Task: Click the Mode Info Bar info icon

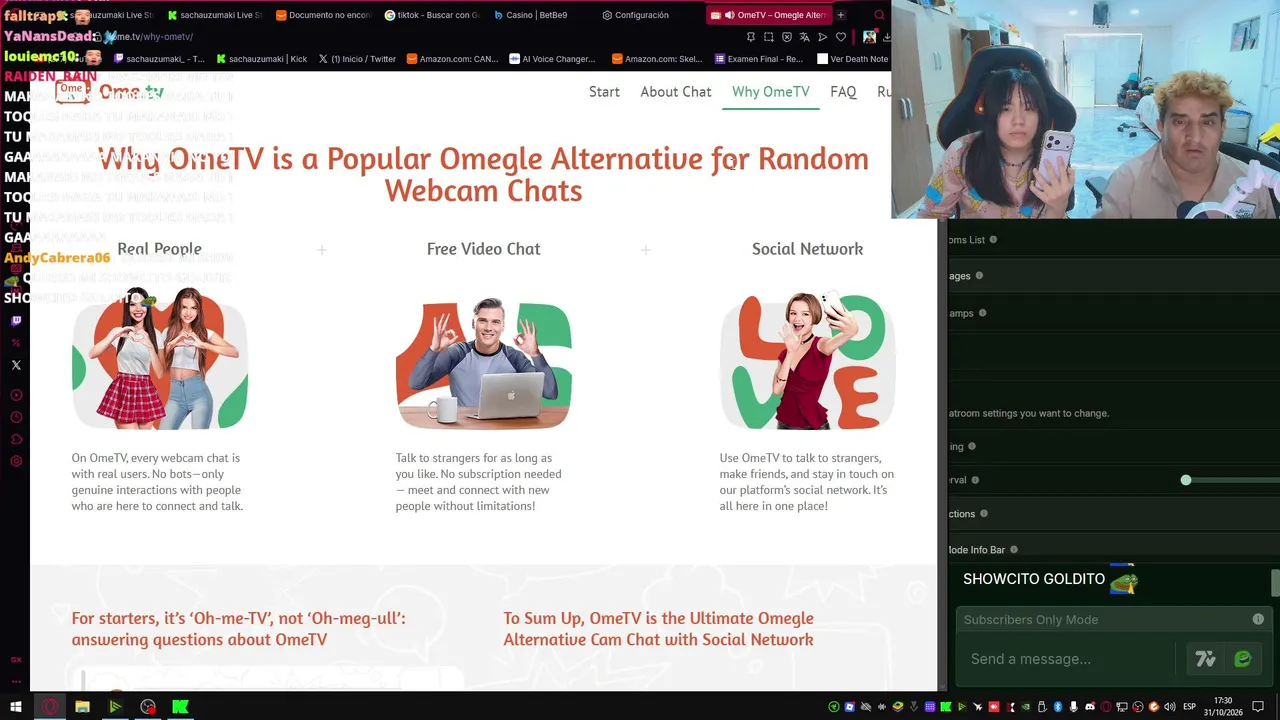Action: point(1013,549)
